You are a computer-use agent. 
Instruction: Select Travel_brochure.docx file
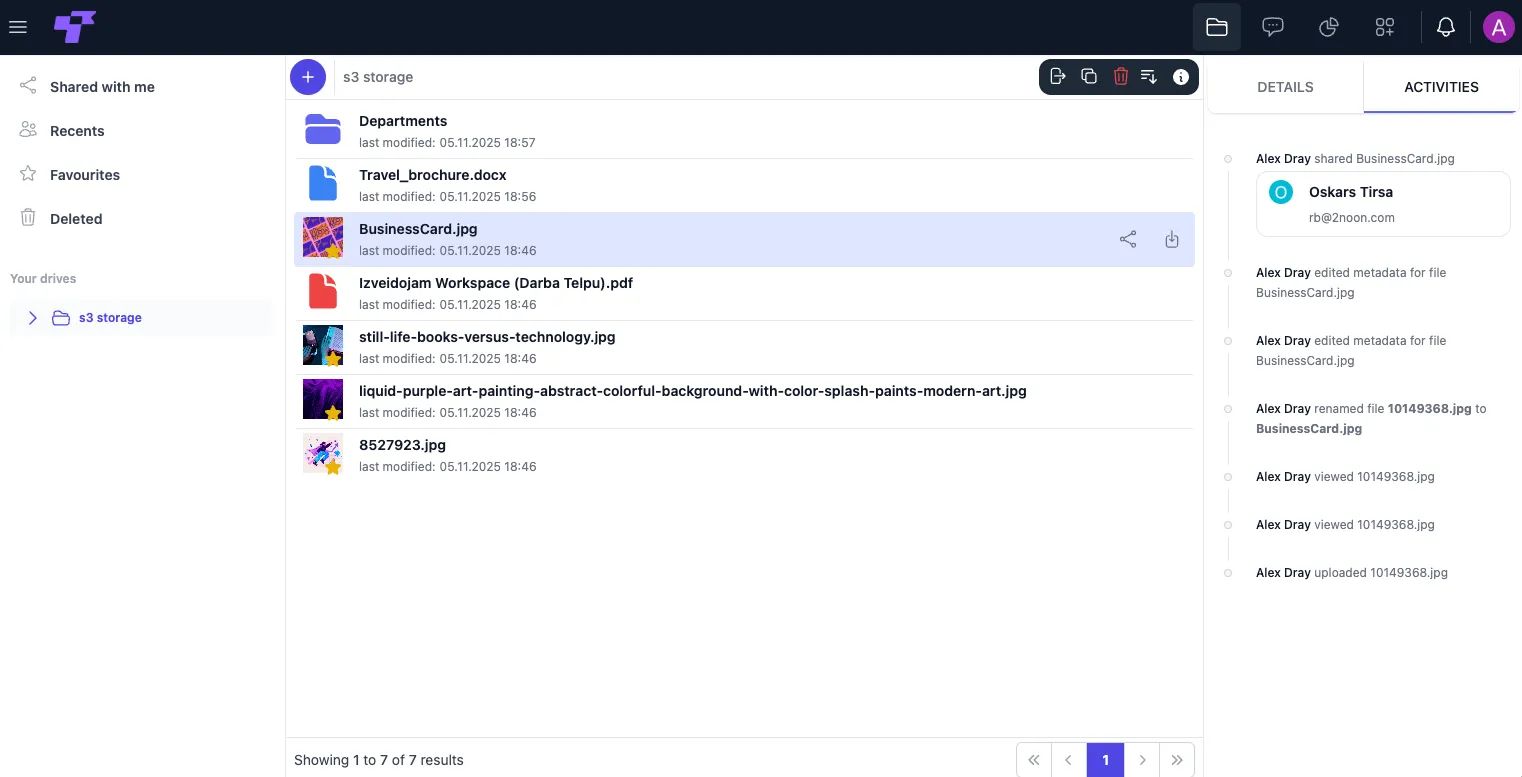click(x=744, y=185)
